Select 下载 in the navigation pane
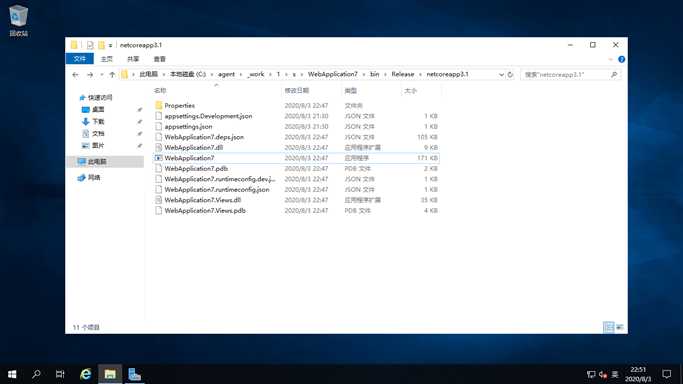Screen dimensions: 683x384 click(98, 121)
